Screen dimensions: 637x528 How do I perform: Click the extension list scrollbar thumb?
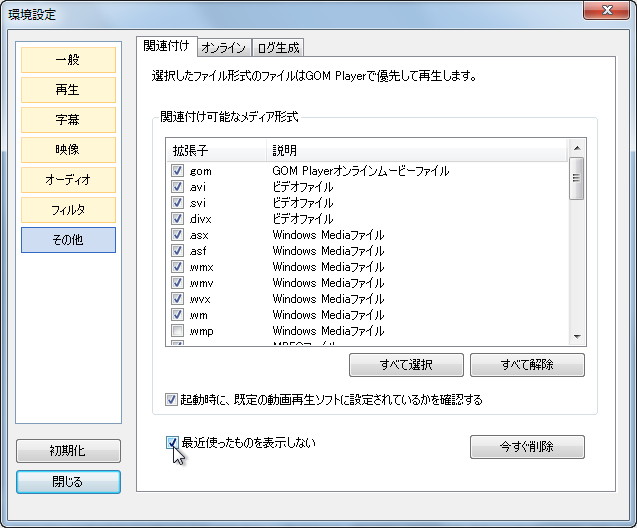577,178
